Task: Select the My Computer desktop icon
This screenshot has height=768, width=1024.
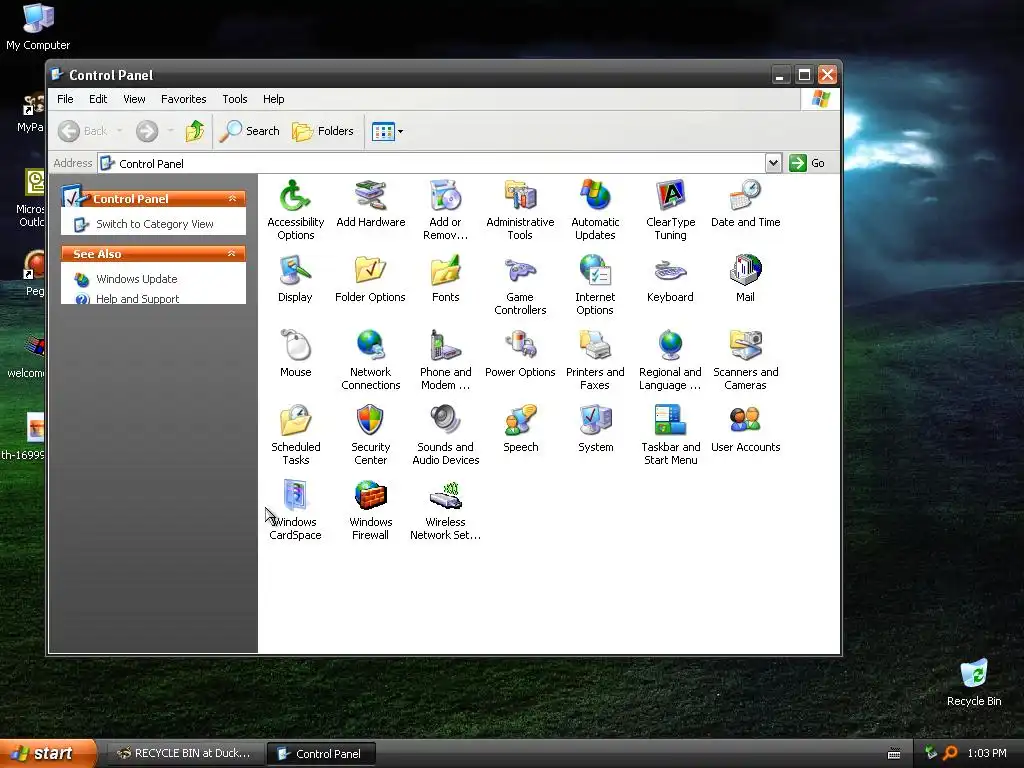Action: point(38,27)
